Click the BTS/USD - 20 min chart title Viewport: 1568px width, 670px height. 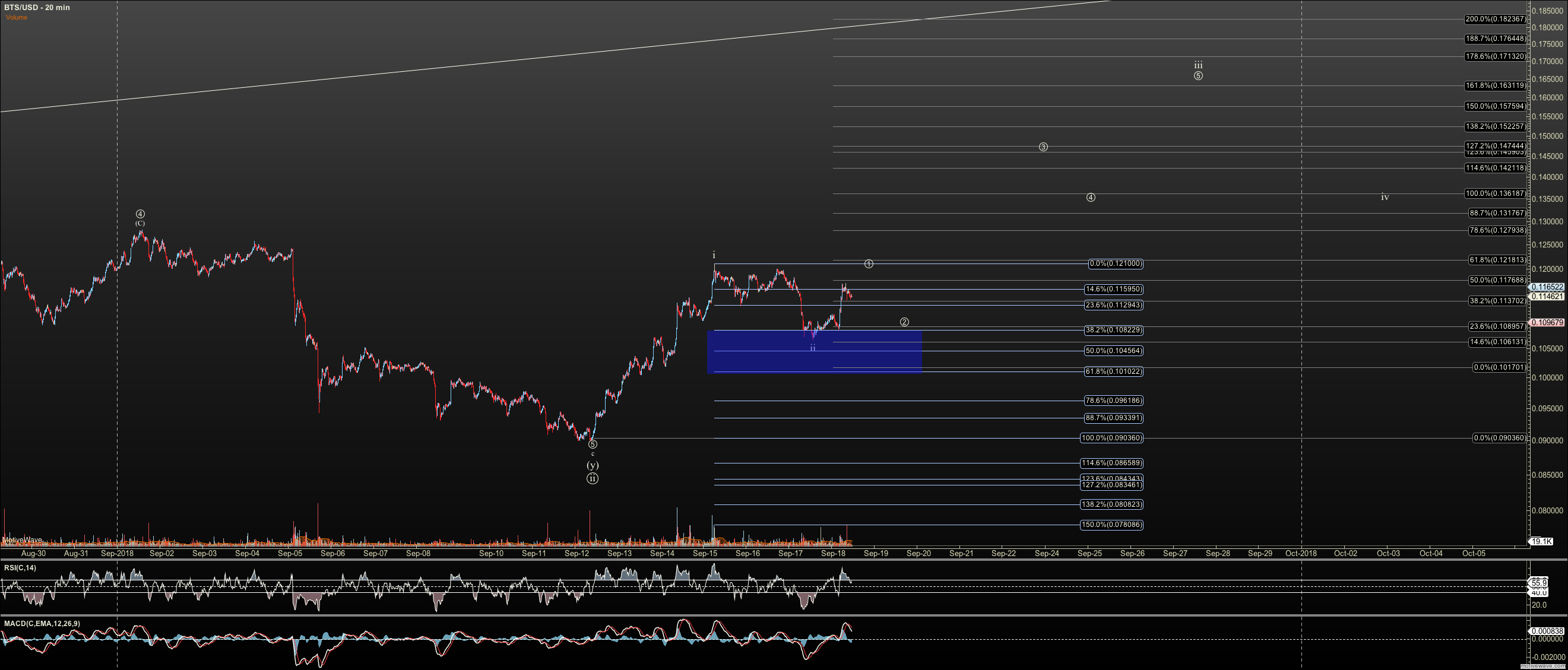click(x=37, y=7)
